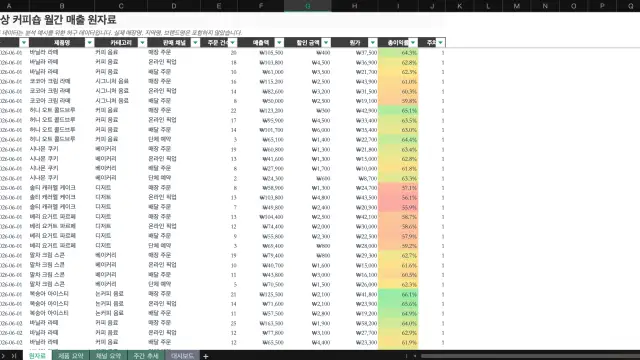Open the 제품명 column filter dropdown

click(89, 42)
